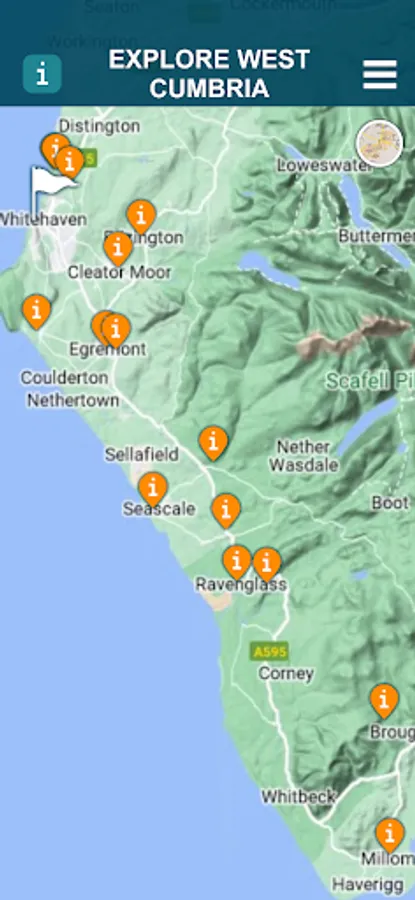Tap the info pin east of Sellafield

tap(213, 444)
